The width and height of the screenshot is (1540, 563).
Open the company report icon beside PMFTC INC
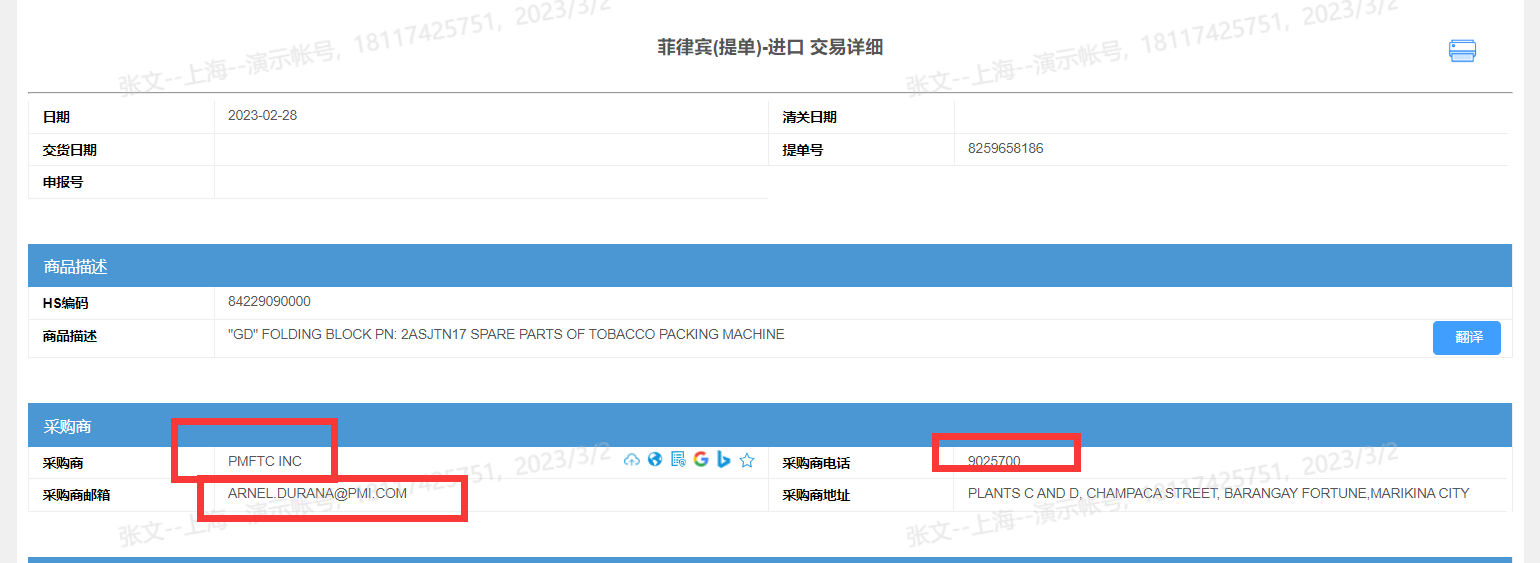[x=678, y=460]
